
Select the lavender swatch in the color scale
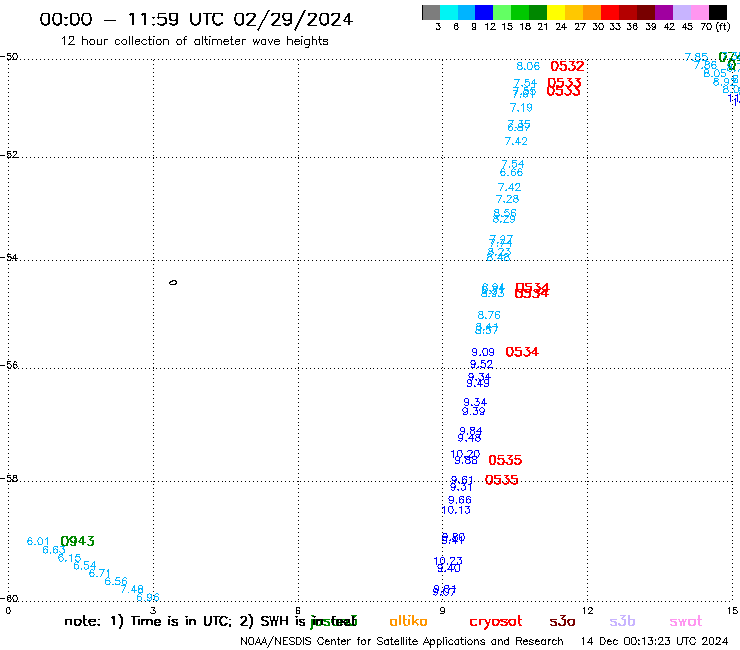coord(682,12)
